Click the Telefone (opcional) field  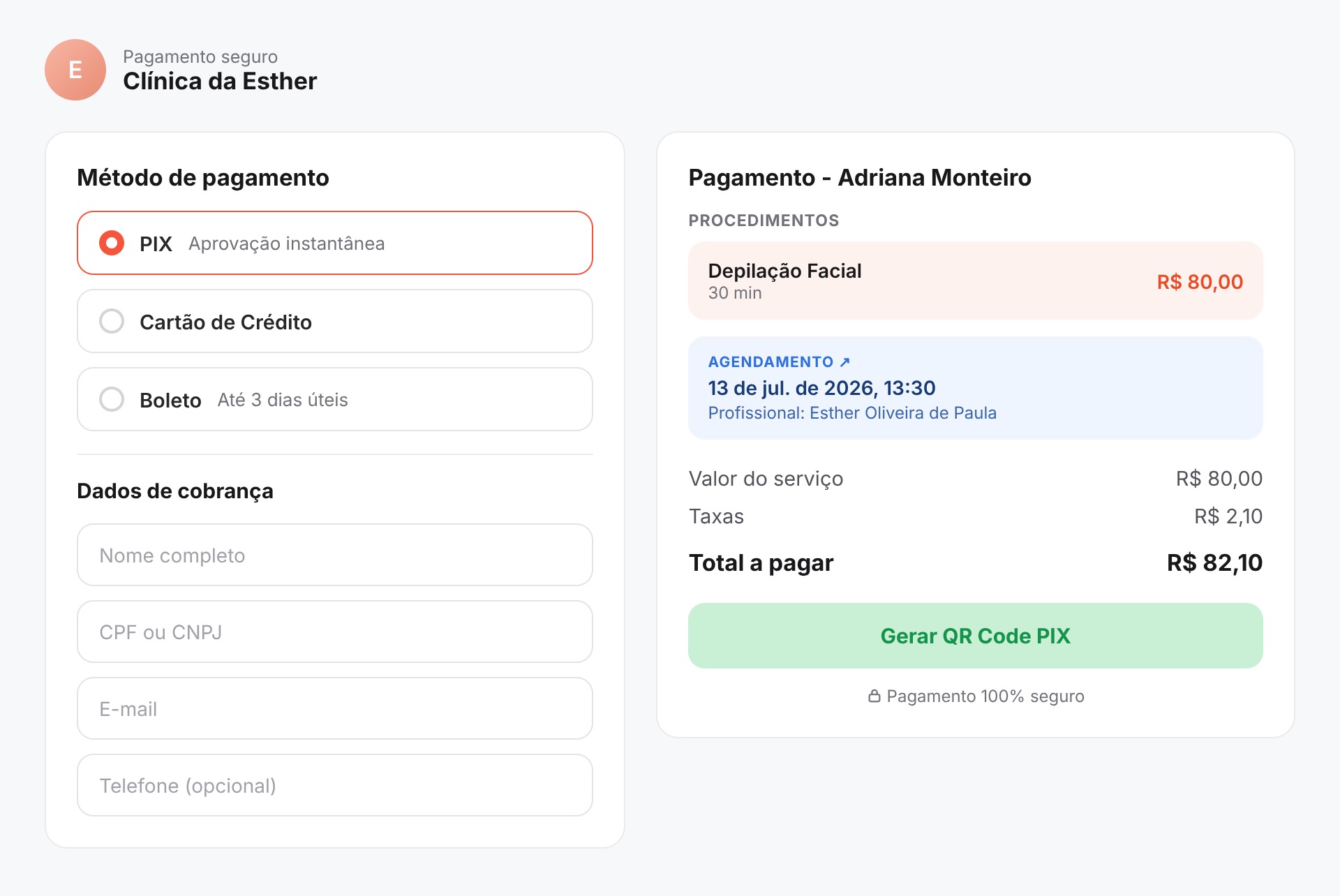pos(335,785)
